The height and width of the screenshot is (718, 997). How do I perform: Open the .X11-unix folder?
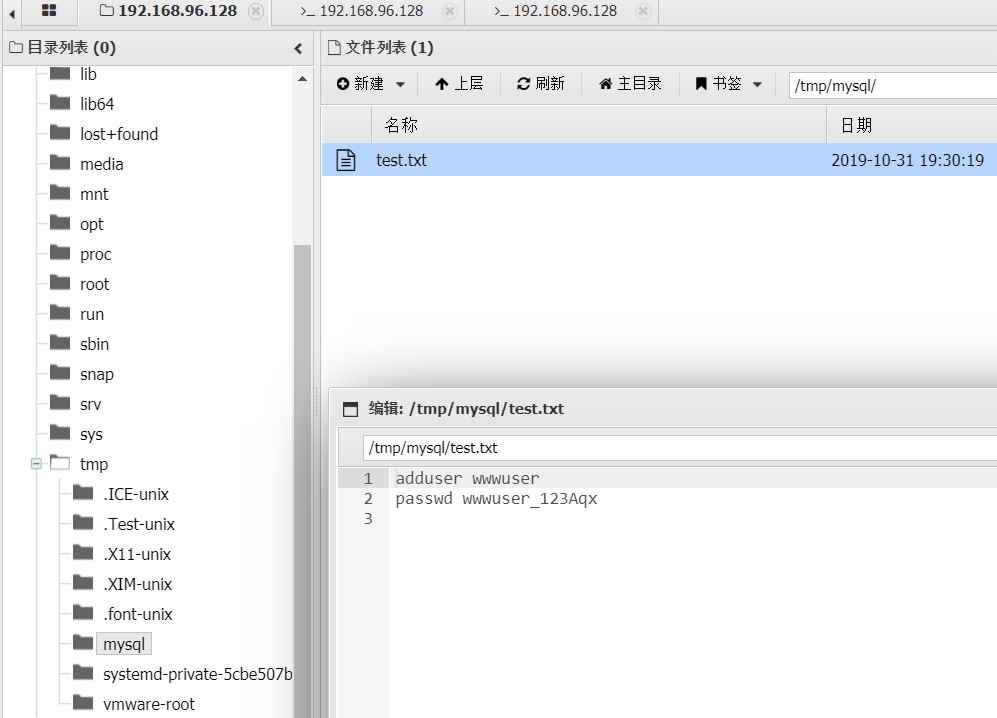pyautogui.click(x=137, y=554)
